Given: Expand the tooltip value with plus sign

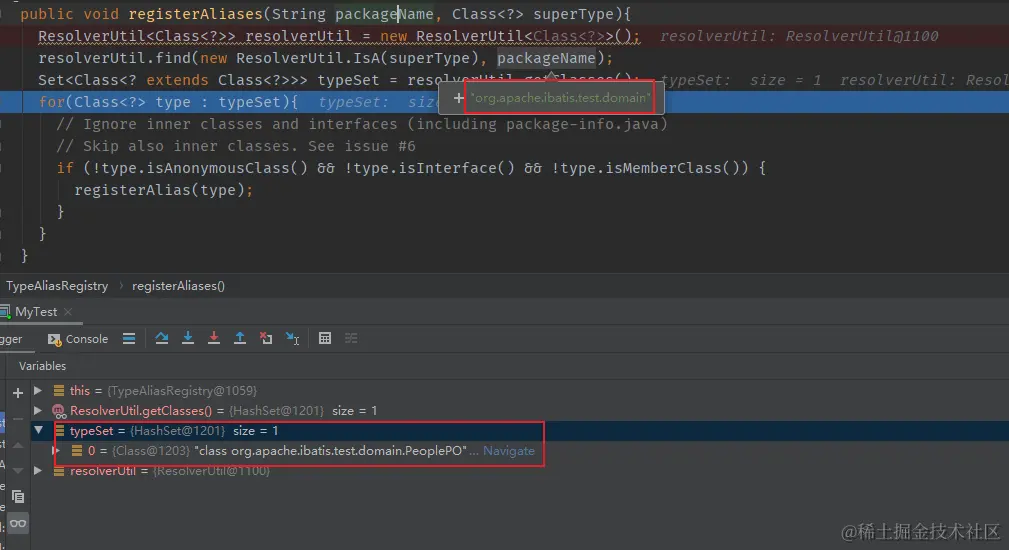Looking at the screenshot, I should (x=458, y=98).
